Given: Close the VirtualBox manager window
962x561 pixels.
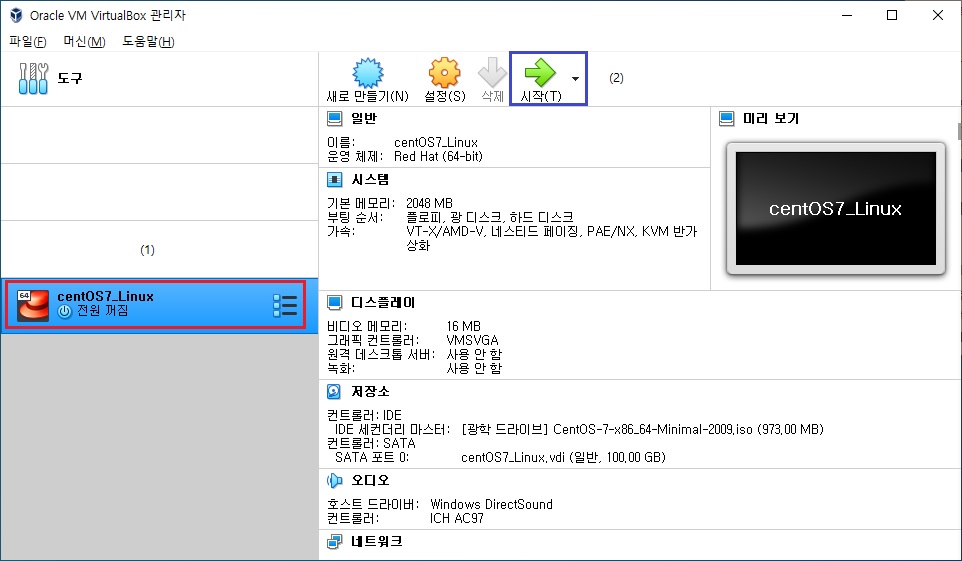Looking at the screenshot, I should (x=937, y=15).
